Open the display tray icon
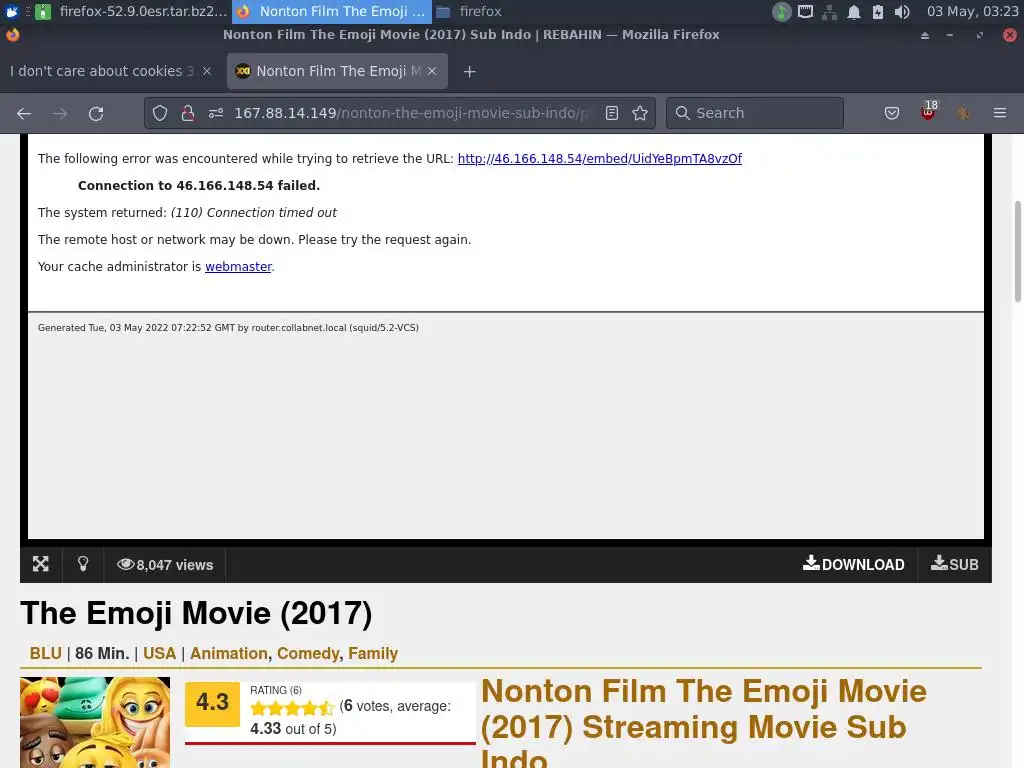1024x768 pixels. tap(806, 12)
